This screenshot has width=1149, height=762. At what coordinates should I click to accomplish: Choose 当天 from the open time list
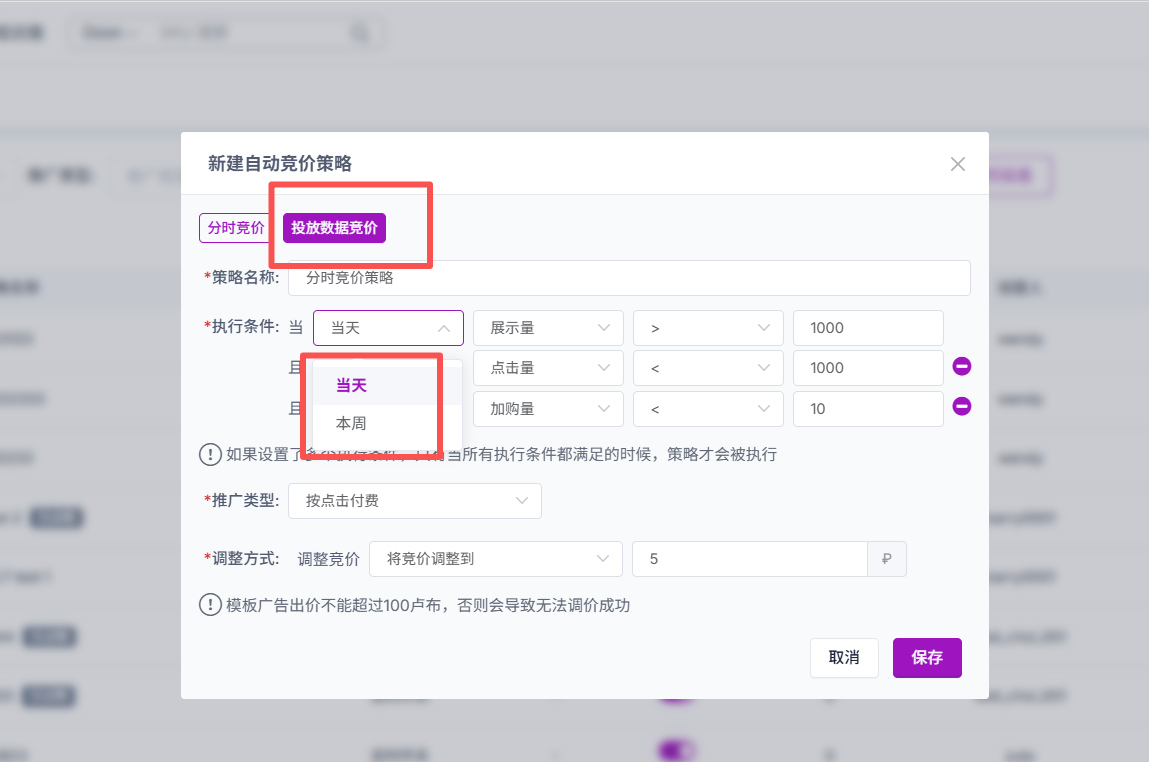351,386
